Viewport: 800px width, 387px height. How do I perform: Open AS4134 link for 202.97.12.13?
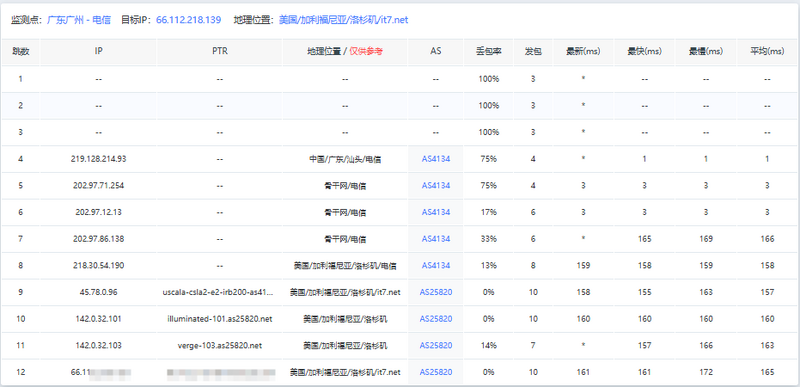436,212
